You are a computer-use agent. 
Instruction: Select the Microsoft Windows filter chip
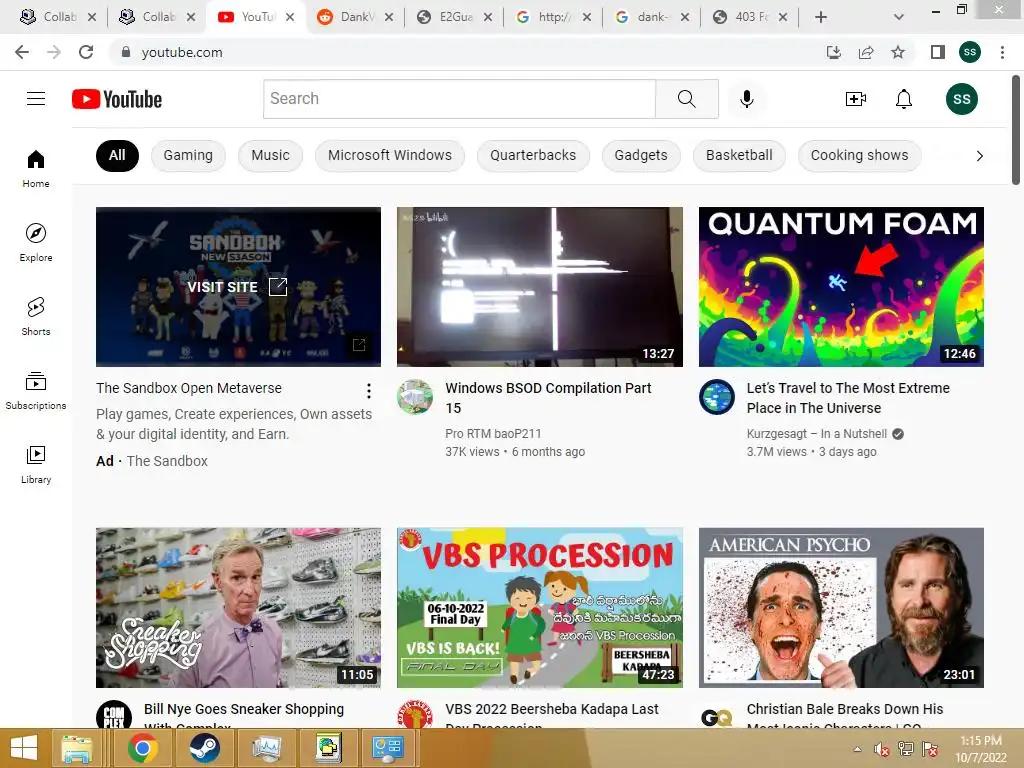pos(390,155)
